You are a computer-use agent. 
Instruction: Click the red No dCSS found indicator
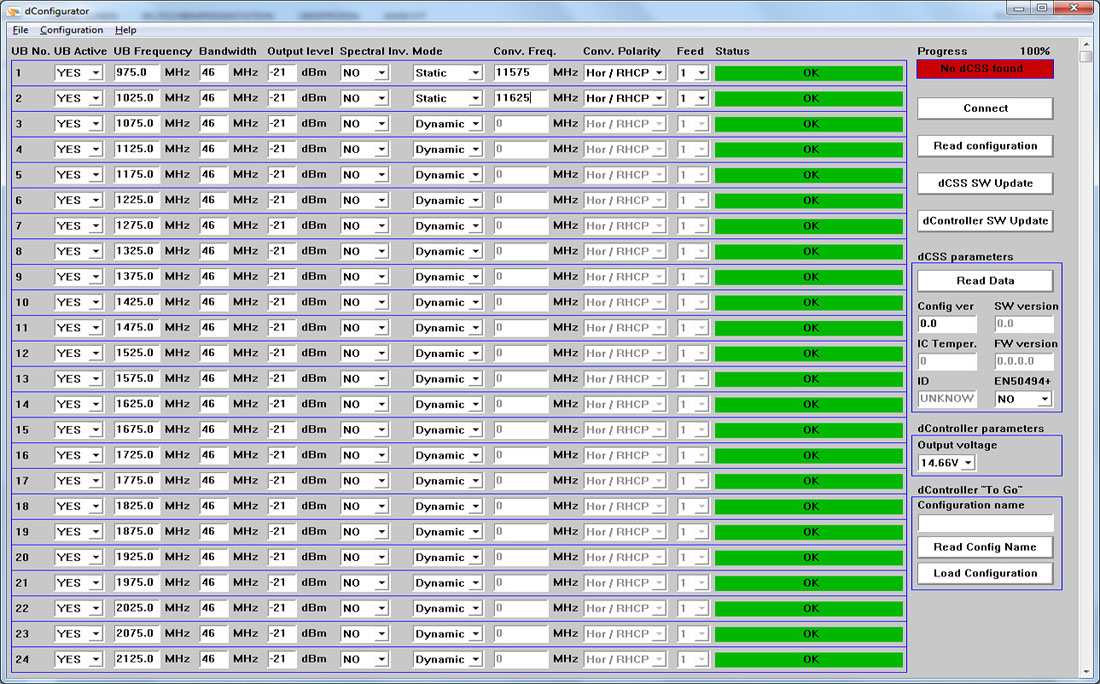(x=985, y=69)
